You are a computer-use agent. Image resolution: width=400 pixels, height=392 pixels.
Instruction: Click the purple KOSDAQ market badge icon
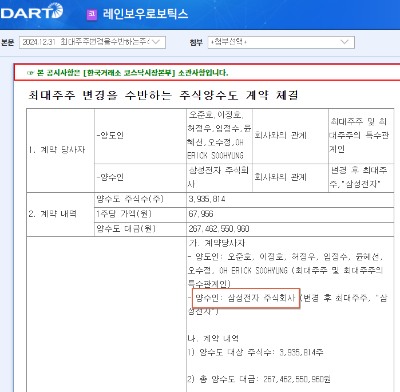point(92,14)
